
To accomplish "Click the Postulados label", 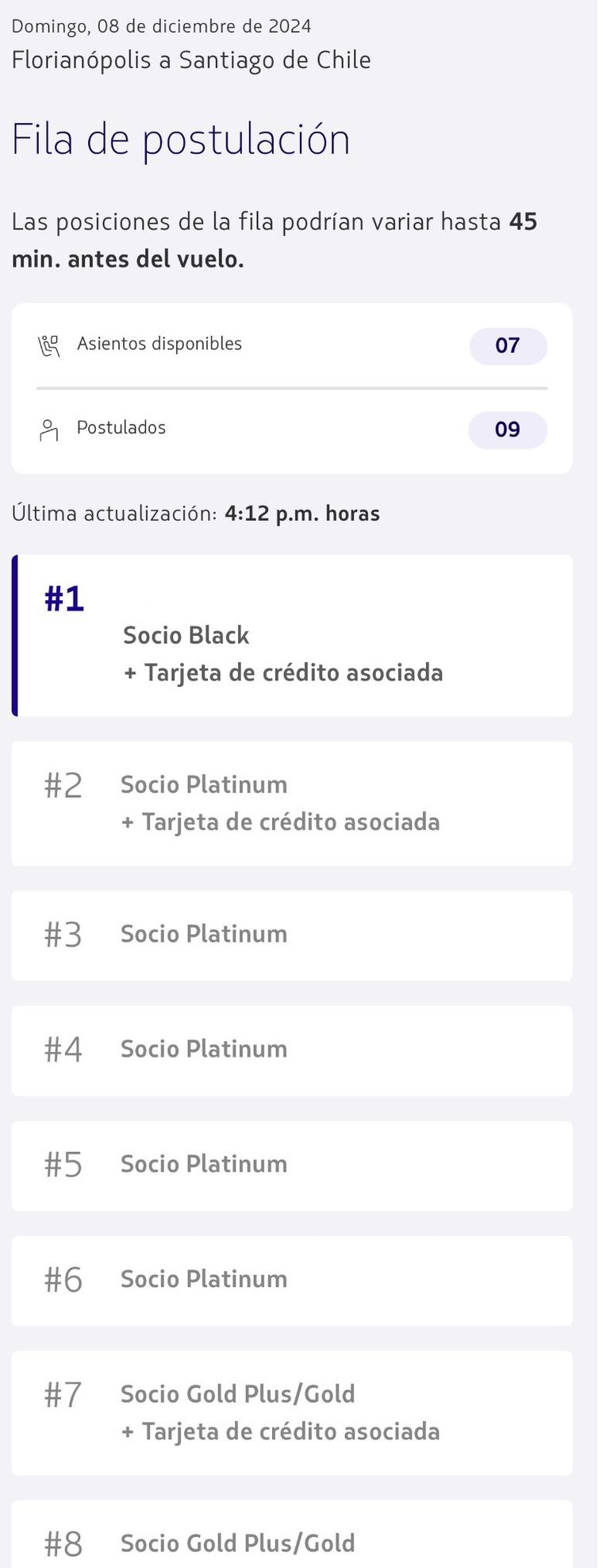I will [121, 427].
